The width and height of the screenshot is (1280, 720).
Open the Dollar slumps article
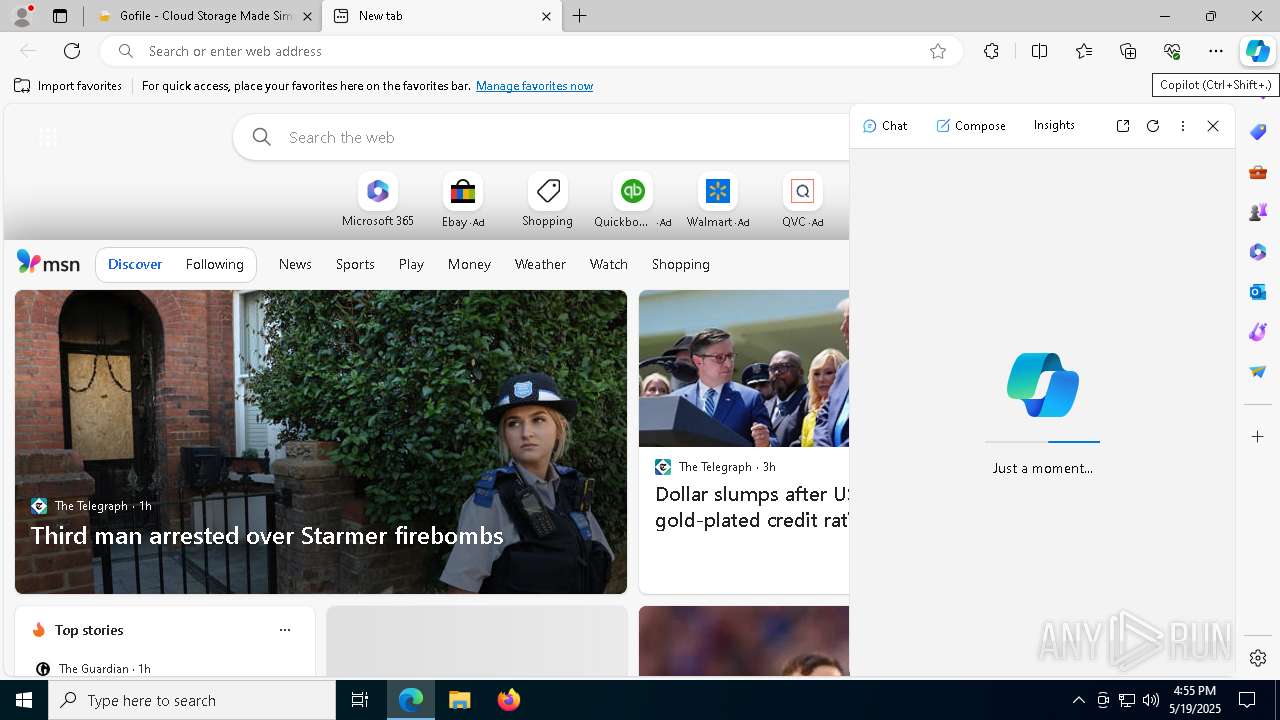pos(751,507)
